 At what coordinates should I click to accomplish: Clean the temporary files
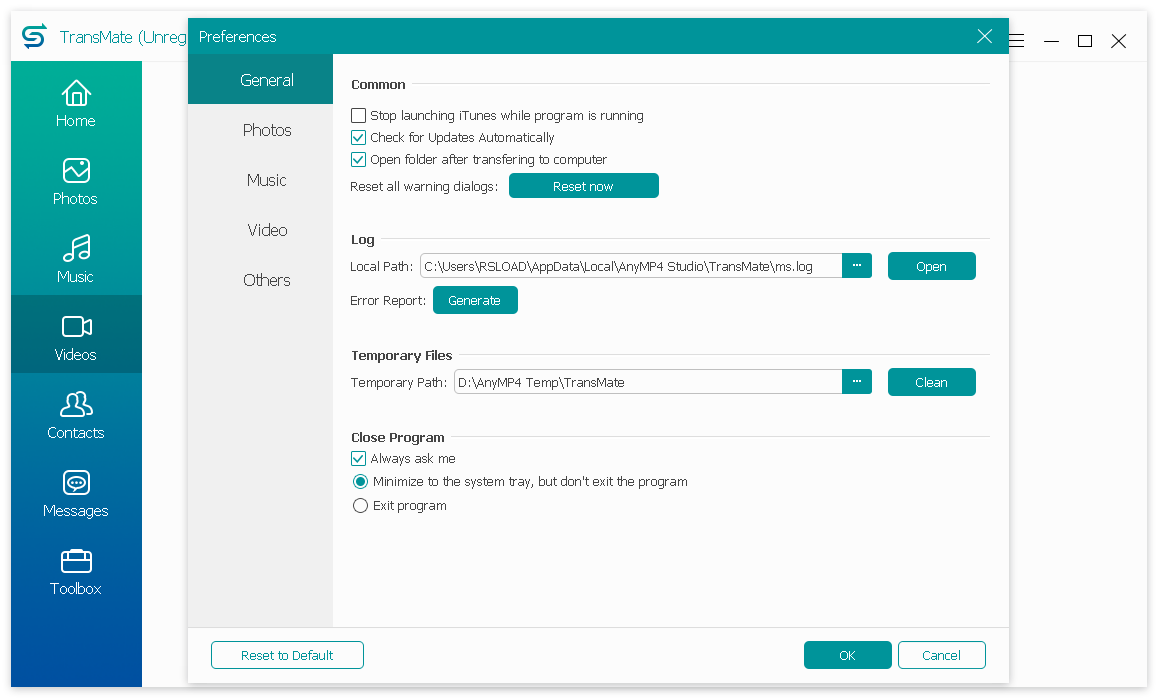931,383
